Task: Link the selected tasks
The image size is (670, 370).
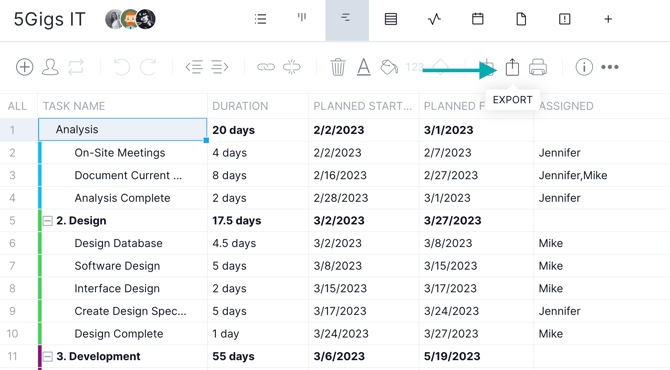Action: tap(266, 67)
